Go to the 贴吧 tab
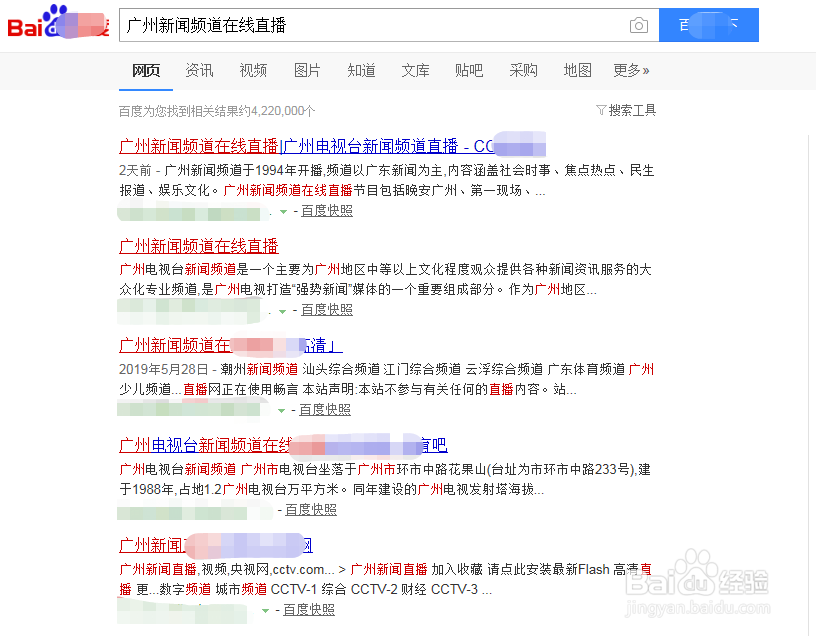The height and width of the screenshot is (636, 816). click(x=469, y=70)
